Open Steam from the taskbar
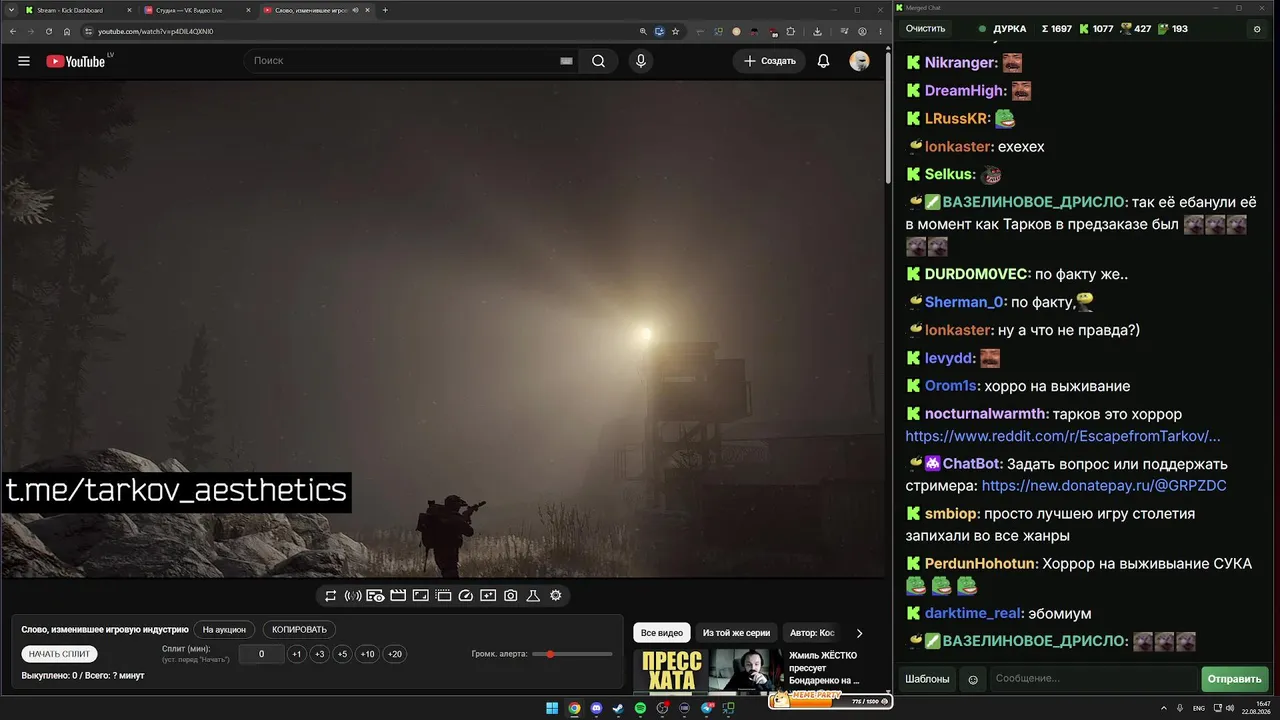Image resolution: width=1280 pixels, height=720 pixels. [618, 708]
